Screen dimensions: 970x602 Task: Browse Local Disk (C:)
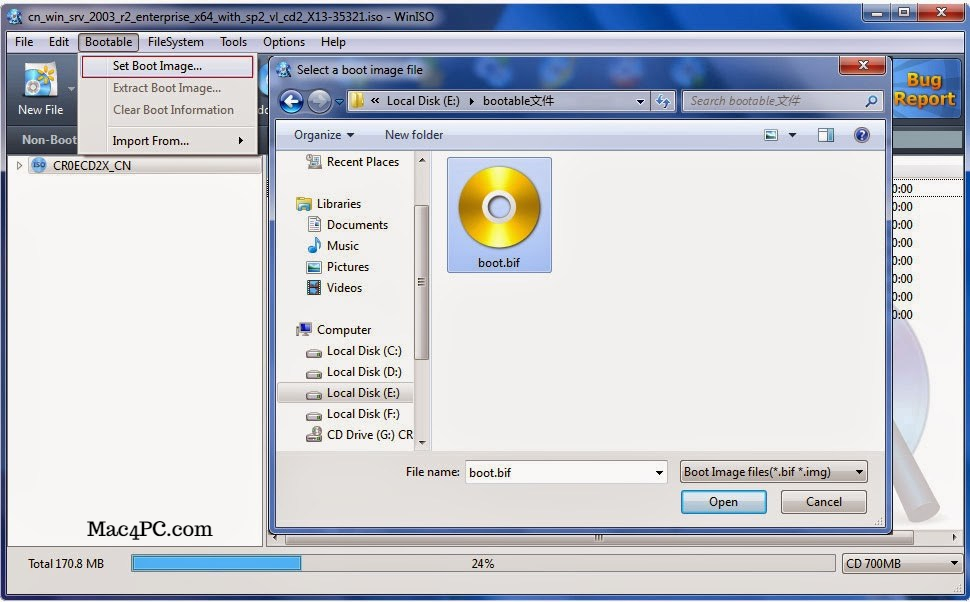(354, 351)
